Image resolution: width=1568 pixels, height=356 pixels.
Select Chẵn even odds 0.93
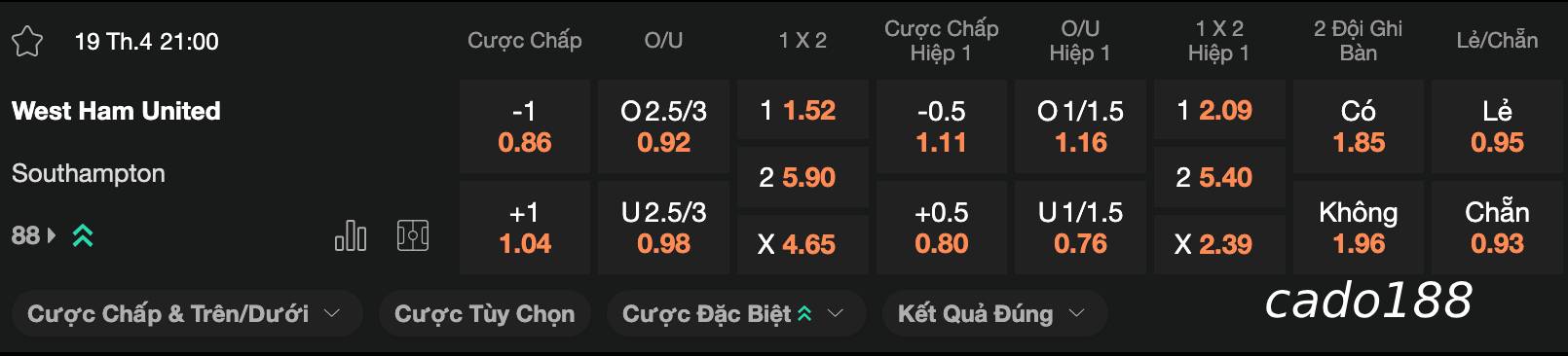tap(1498, 228)
